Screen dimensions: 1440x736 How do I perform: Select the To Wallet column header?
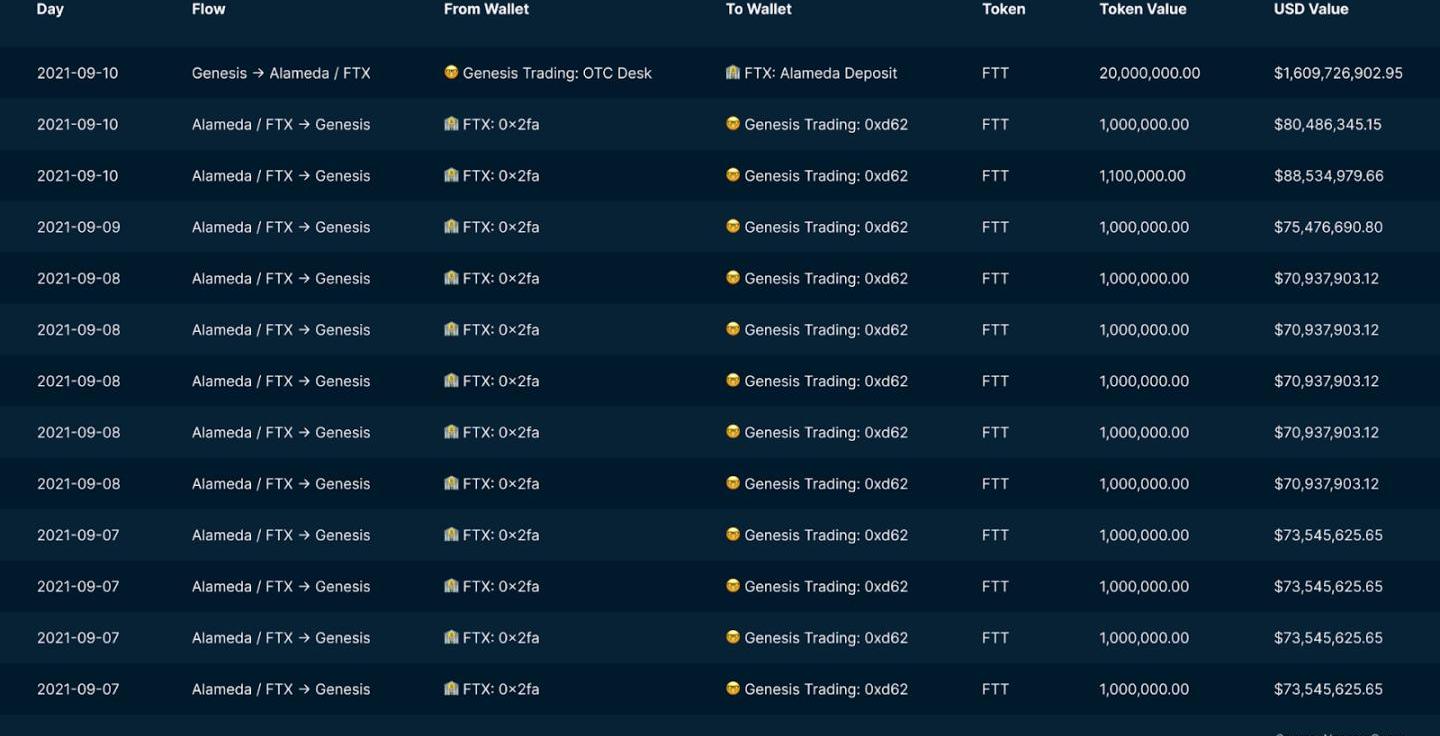(758, 9)
